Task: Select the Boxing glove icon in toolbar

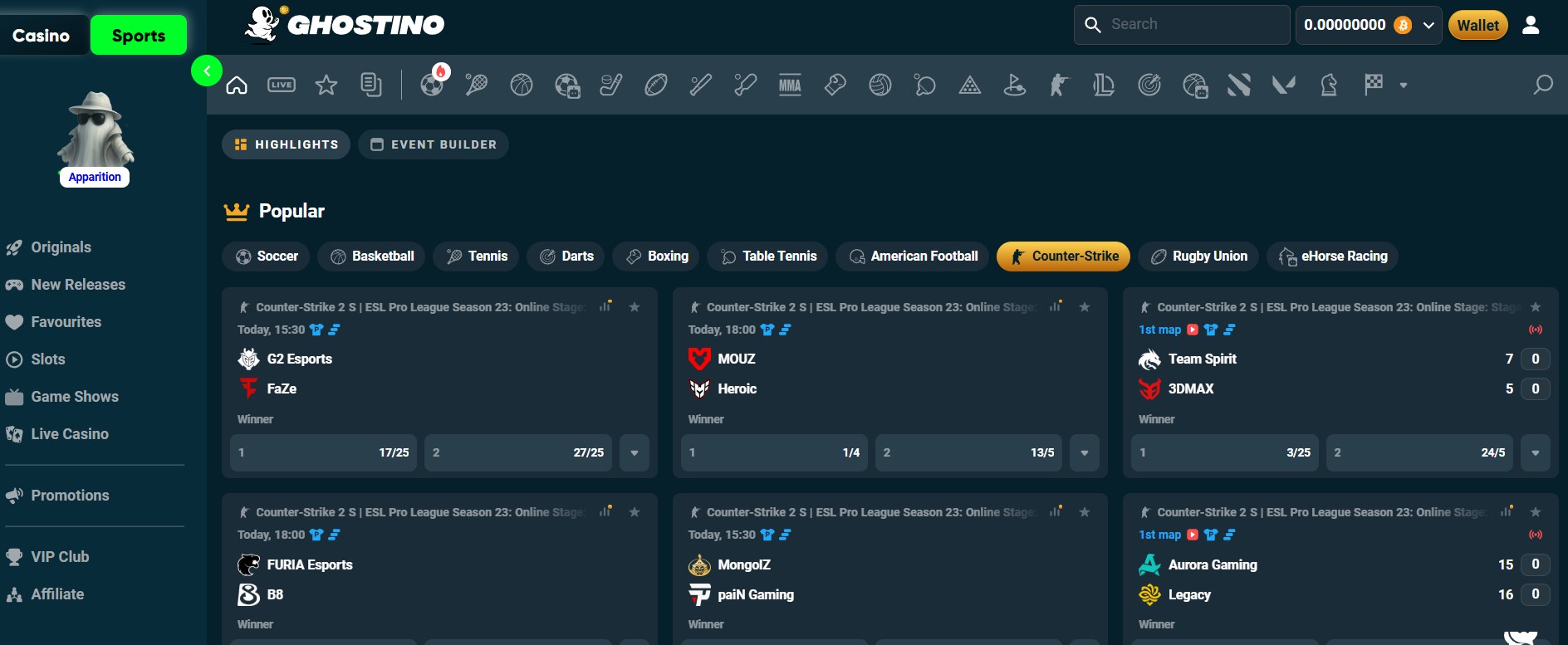Action: 835,85
